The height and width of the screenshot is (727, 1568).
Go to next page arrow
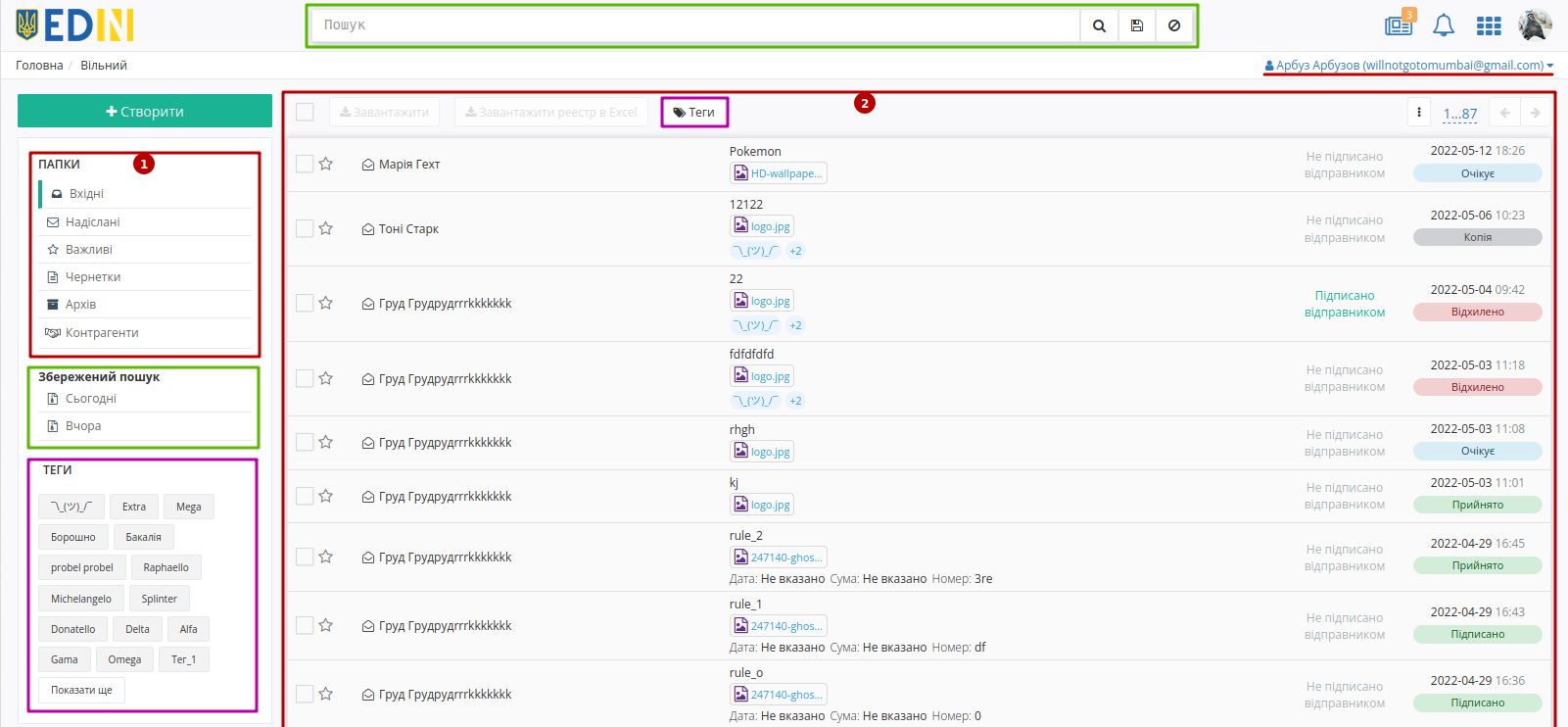1535,113
